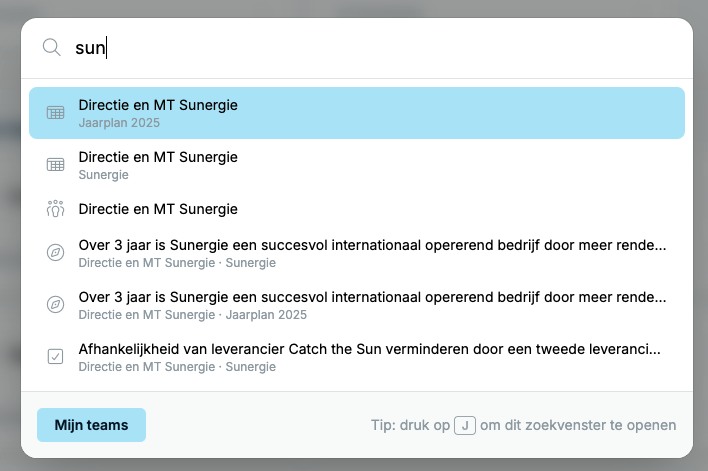The width and height of the screenshot is (708, 471).
Task: Click the magnifying glass search icon
Action: click(x=51, y=47)
